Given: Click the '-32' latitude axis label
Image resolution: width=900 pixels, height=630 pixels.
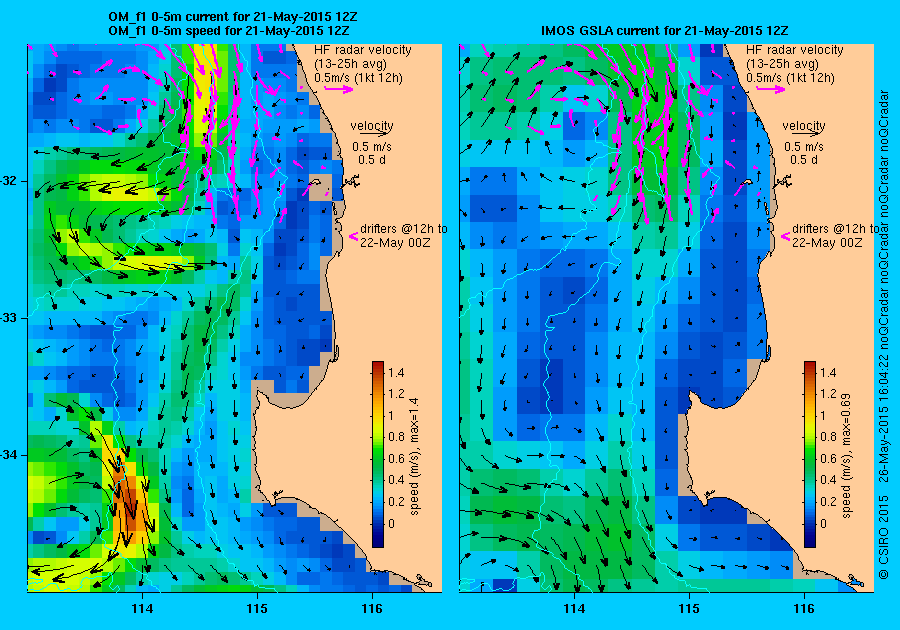Looking at the screenshot, I should click(10, 181).
